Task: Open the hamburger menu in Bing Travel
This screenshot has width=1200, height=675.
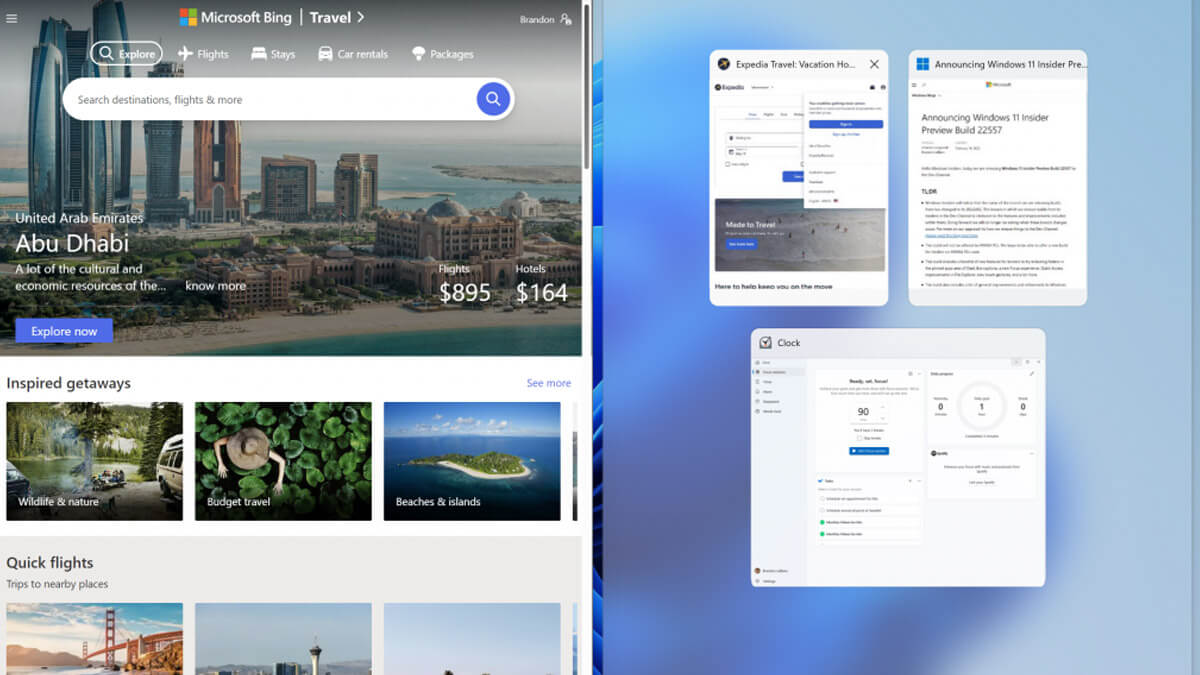Action: tap(12, 18)
